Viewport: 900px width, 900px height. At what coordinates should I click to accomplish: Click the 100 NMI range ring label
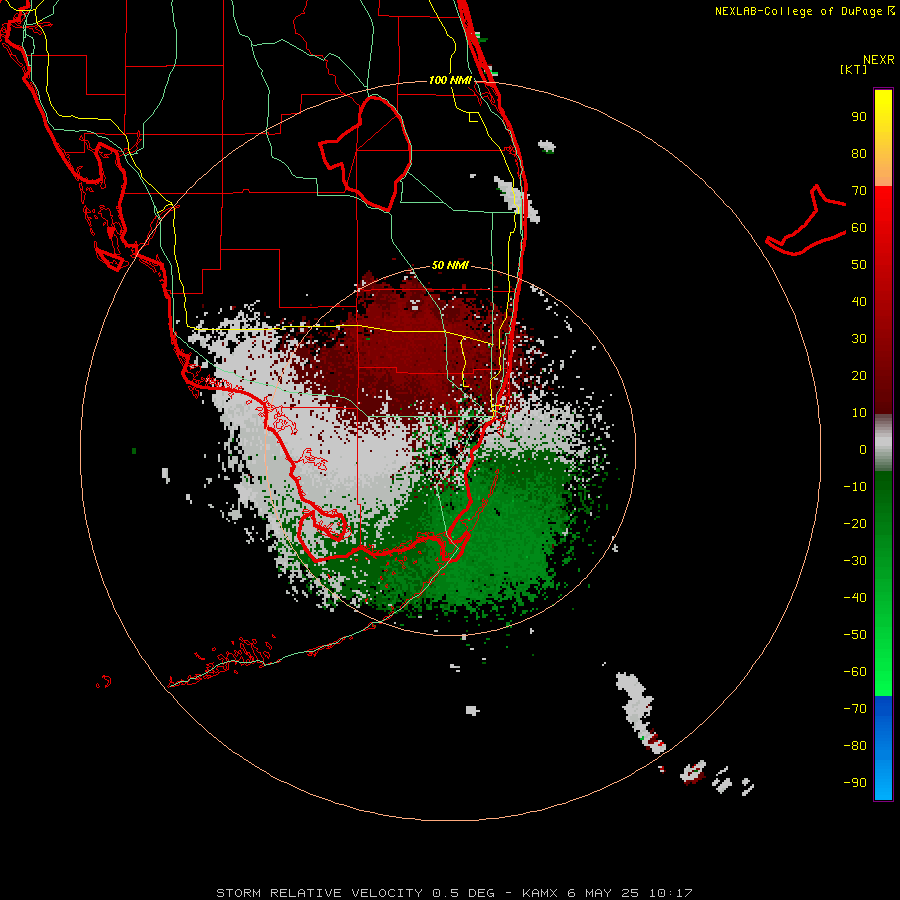[x=451, y=80]
